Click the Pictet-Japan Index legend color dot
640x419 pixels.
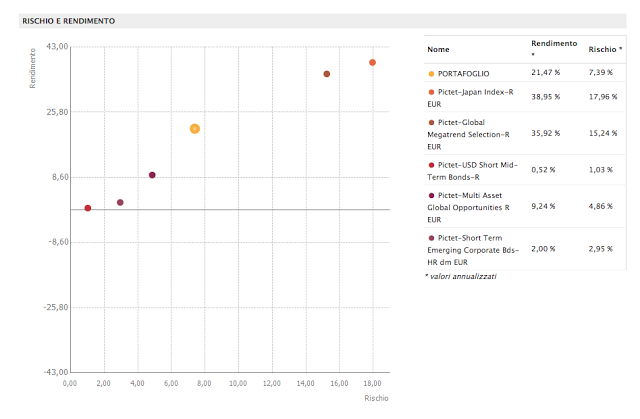pos(431,92)
